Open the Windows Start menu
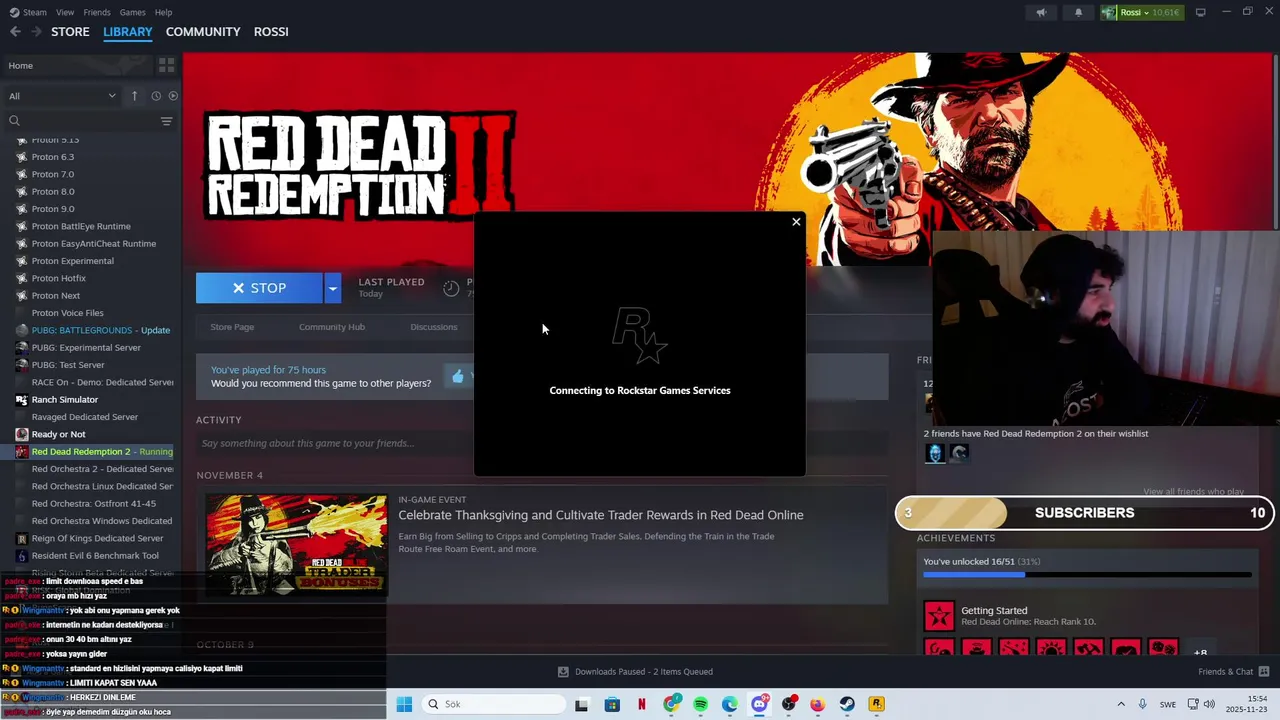Screen dimensions: 1280x720 404,704
